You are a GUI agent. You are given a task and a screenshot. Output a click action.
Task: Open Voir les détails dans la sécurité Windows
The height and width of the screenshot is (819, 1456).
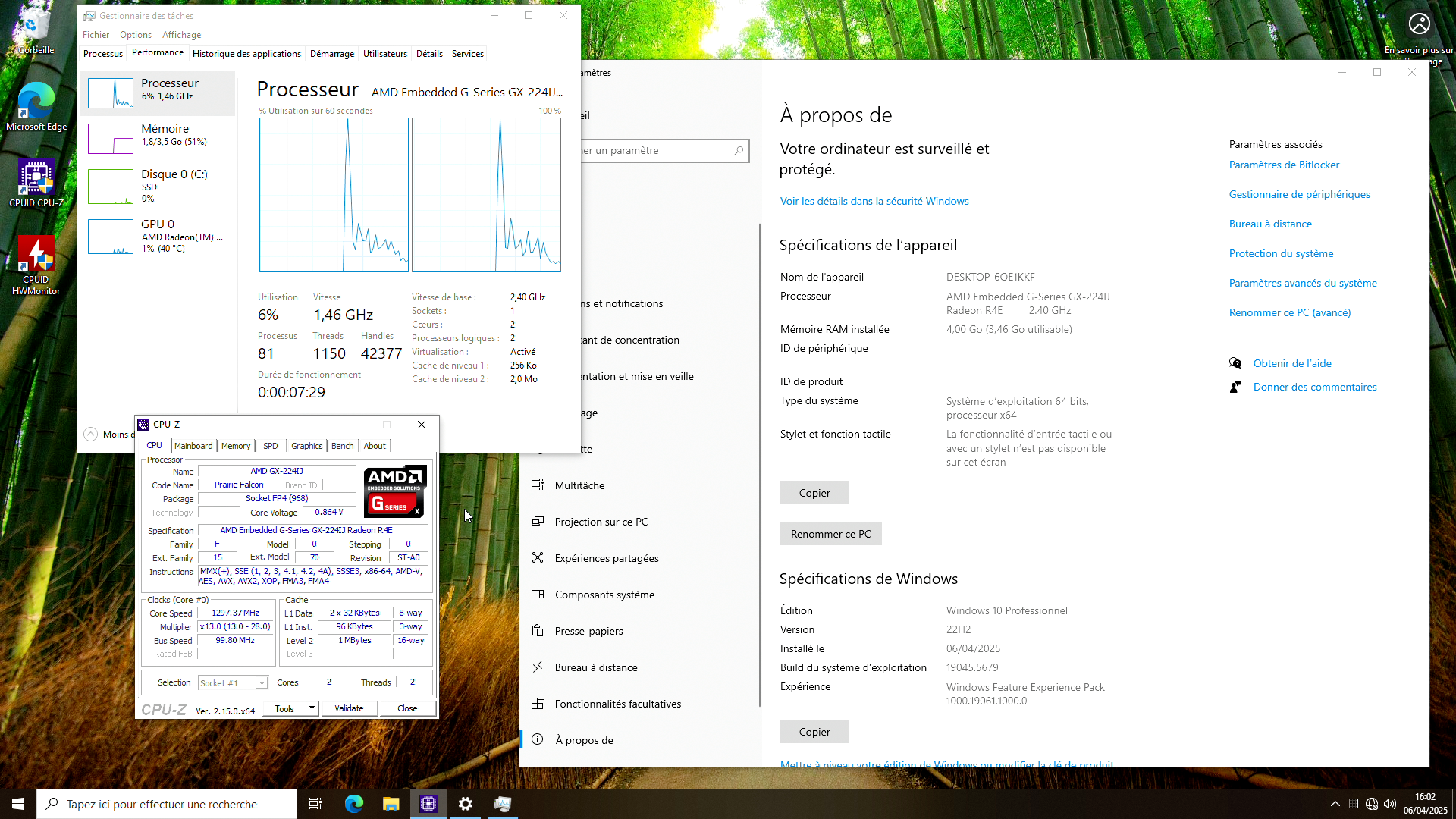pos(874,201)
